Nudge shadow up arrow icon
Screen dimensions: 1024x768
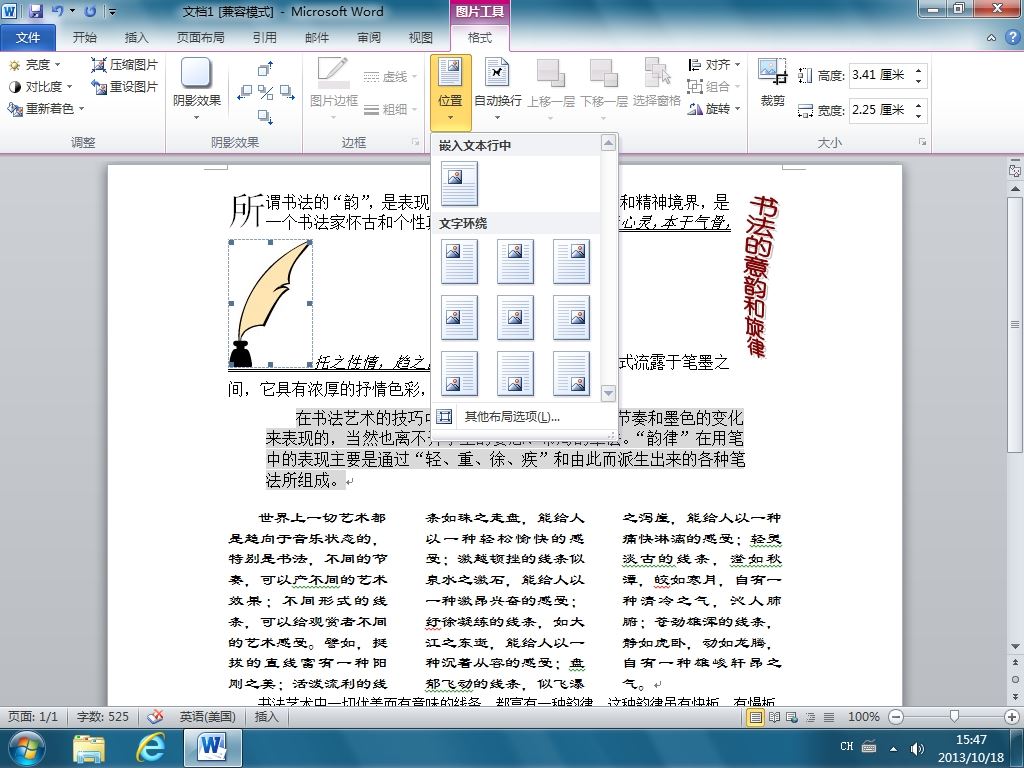(x=265, y=68)
